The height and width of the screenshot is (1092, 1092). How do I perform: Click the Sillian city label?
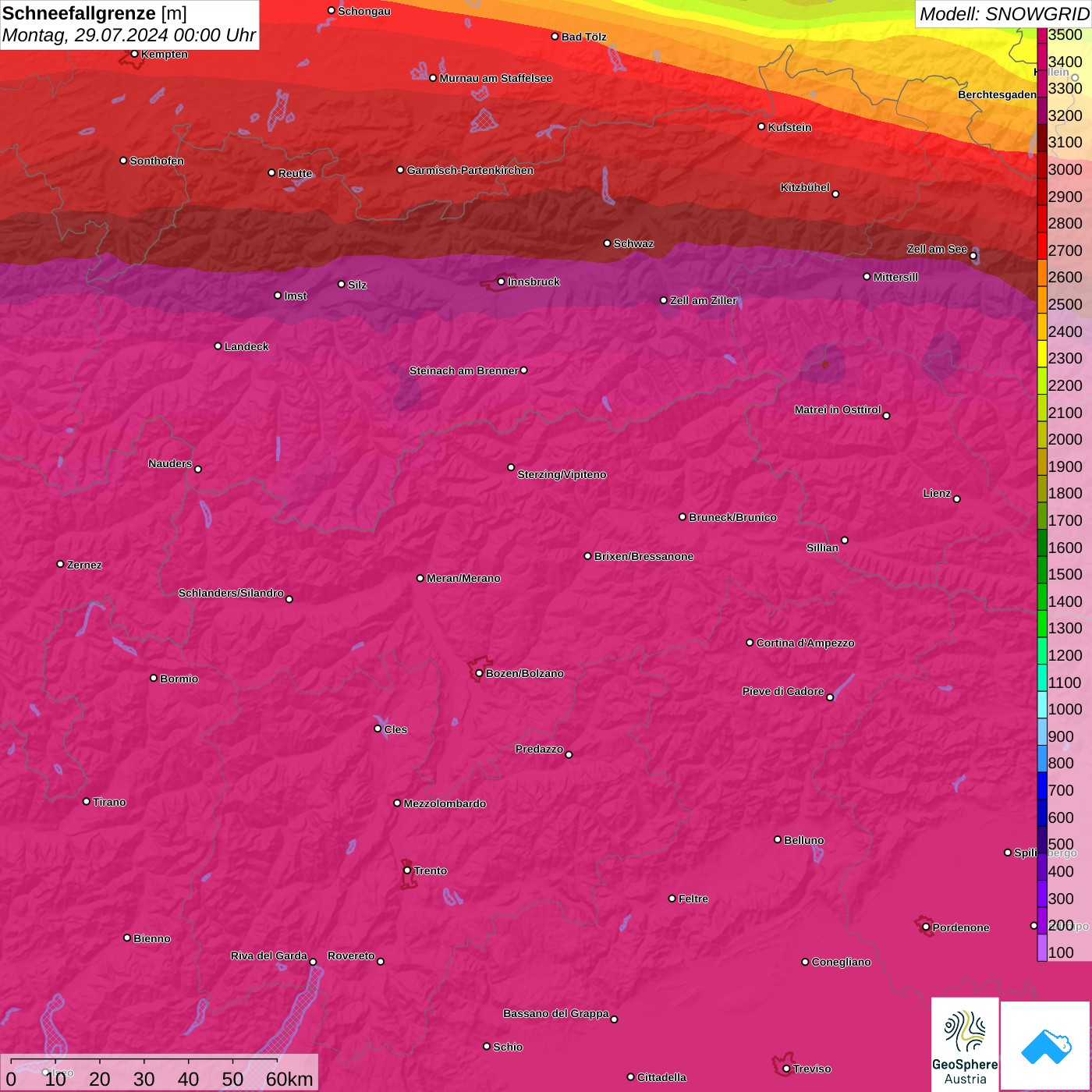(822, 548)
